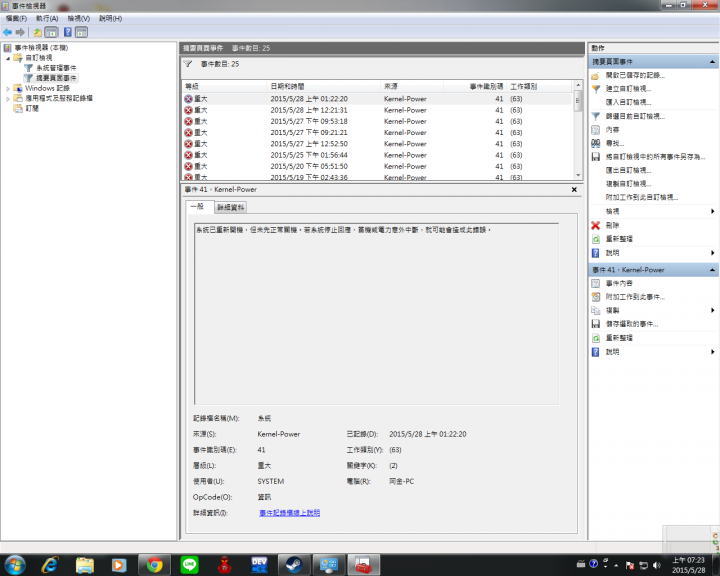
Task: Click 複製自訂檢視 action
Action: [x=628, y=184]
